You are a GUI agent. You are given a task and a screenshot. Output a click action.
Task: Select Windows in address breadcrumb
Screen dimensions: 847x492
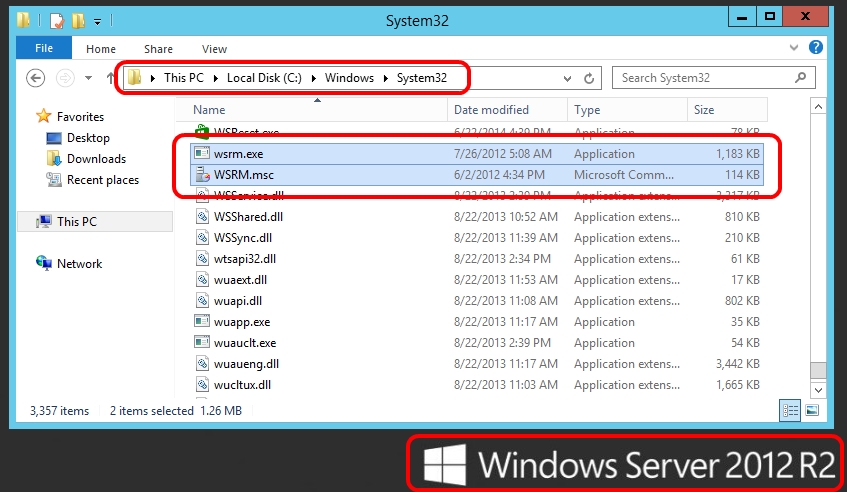349,78
